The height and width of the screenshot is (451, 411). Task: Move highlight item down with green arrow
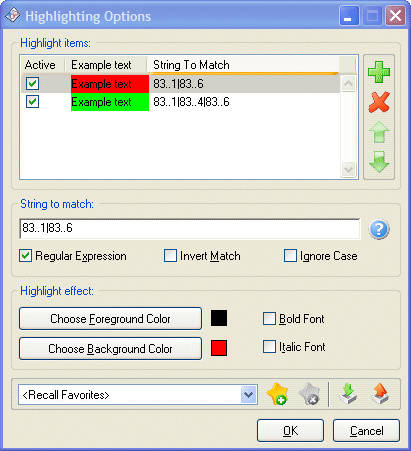click(379, 162)
